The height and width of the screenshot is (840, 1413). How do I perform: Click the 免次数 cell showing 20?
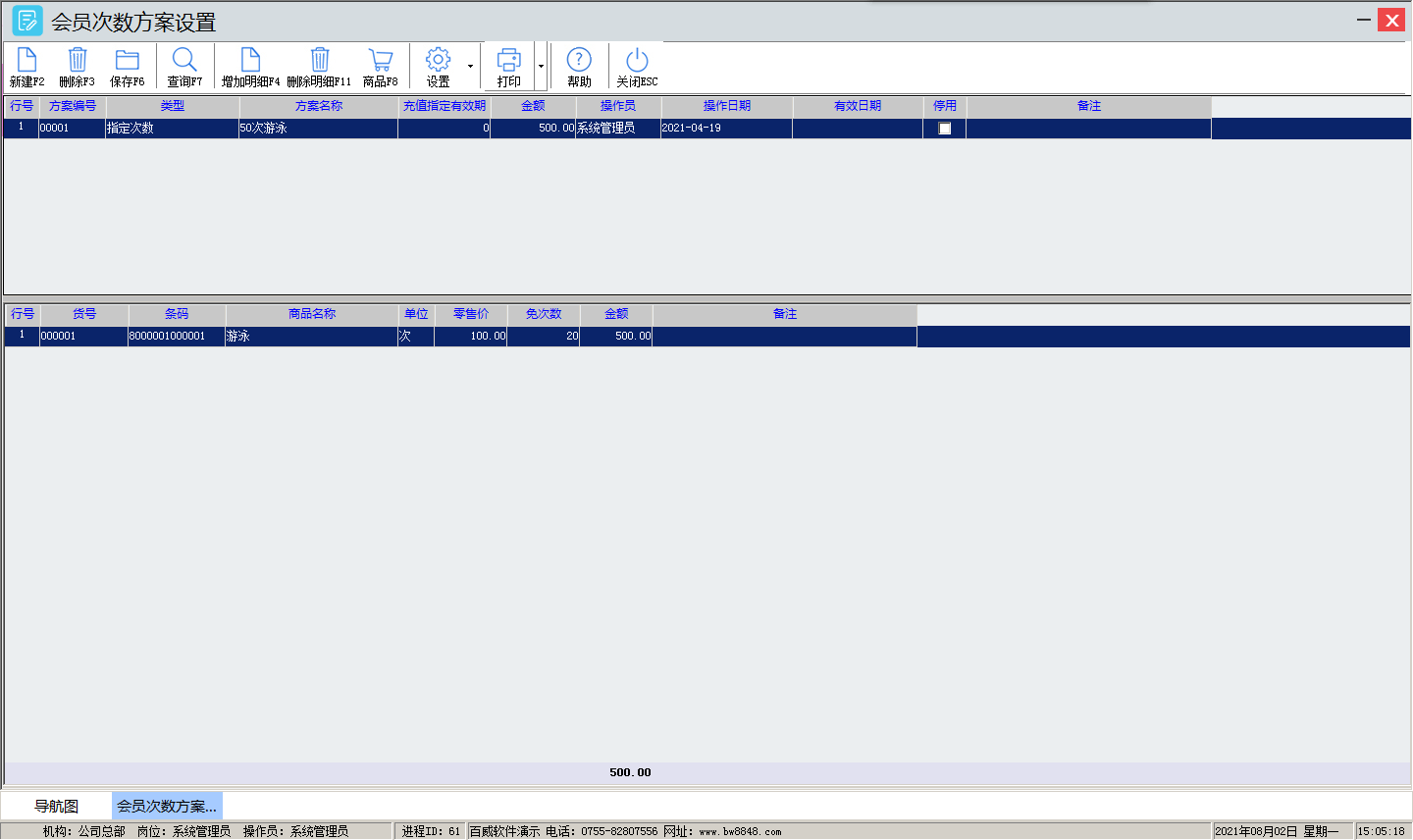tap(544, 337)
